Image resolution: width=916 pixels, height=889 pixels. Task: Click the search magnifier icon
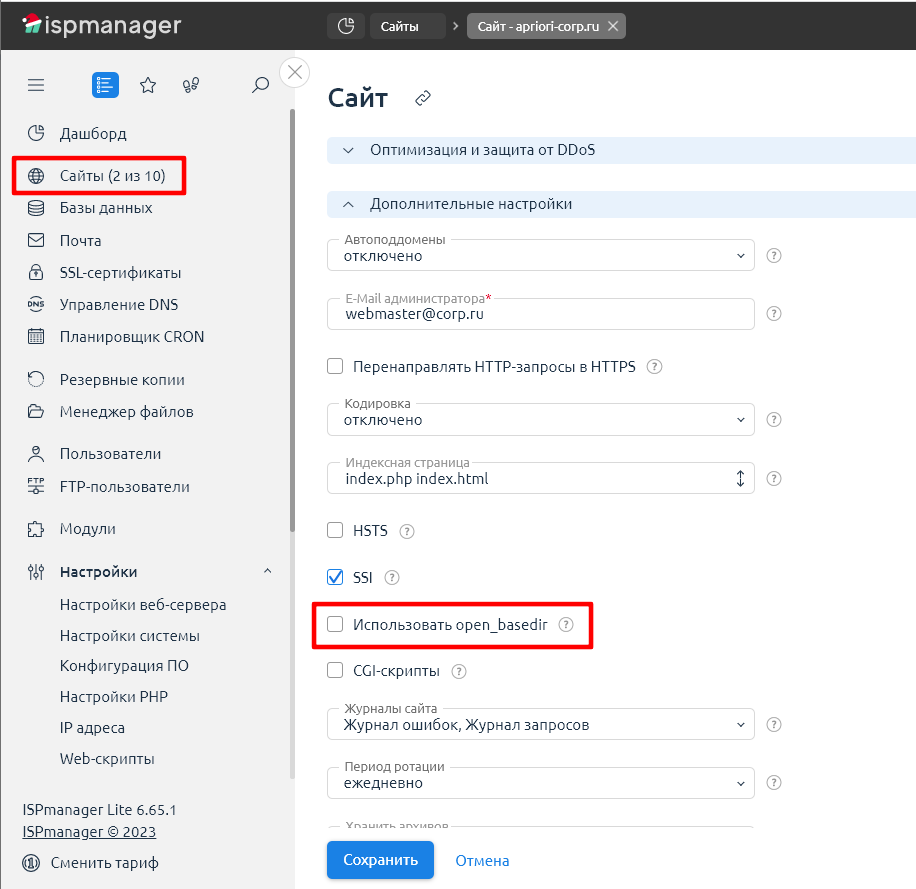coord(260,85)
